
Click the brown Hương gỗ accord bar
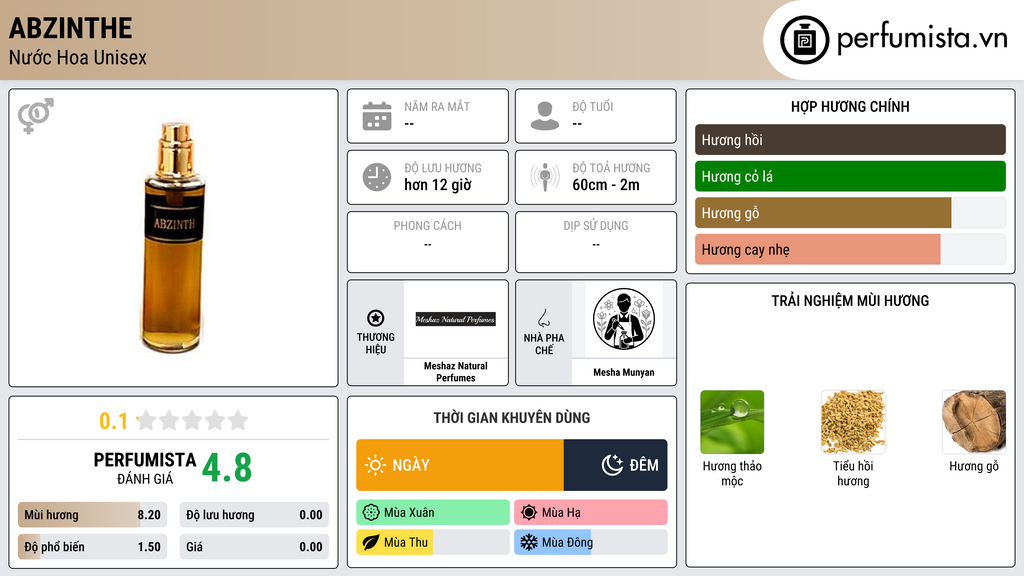[850, 213]
